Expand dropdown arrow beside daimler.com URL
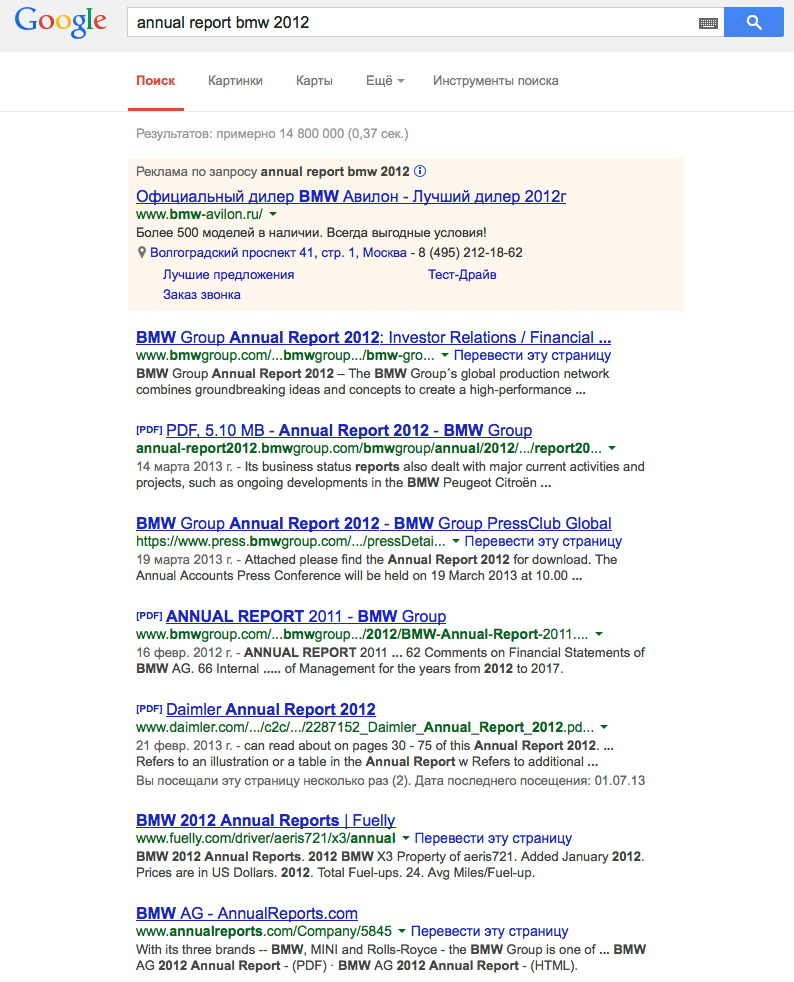This screenshot has height=982, width=794. click(x=604, y=727)
